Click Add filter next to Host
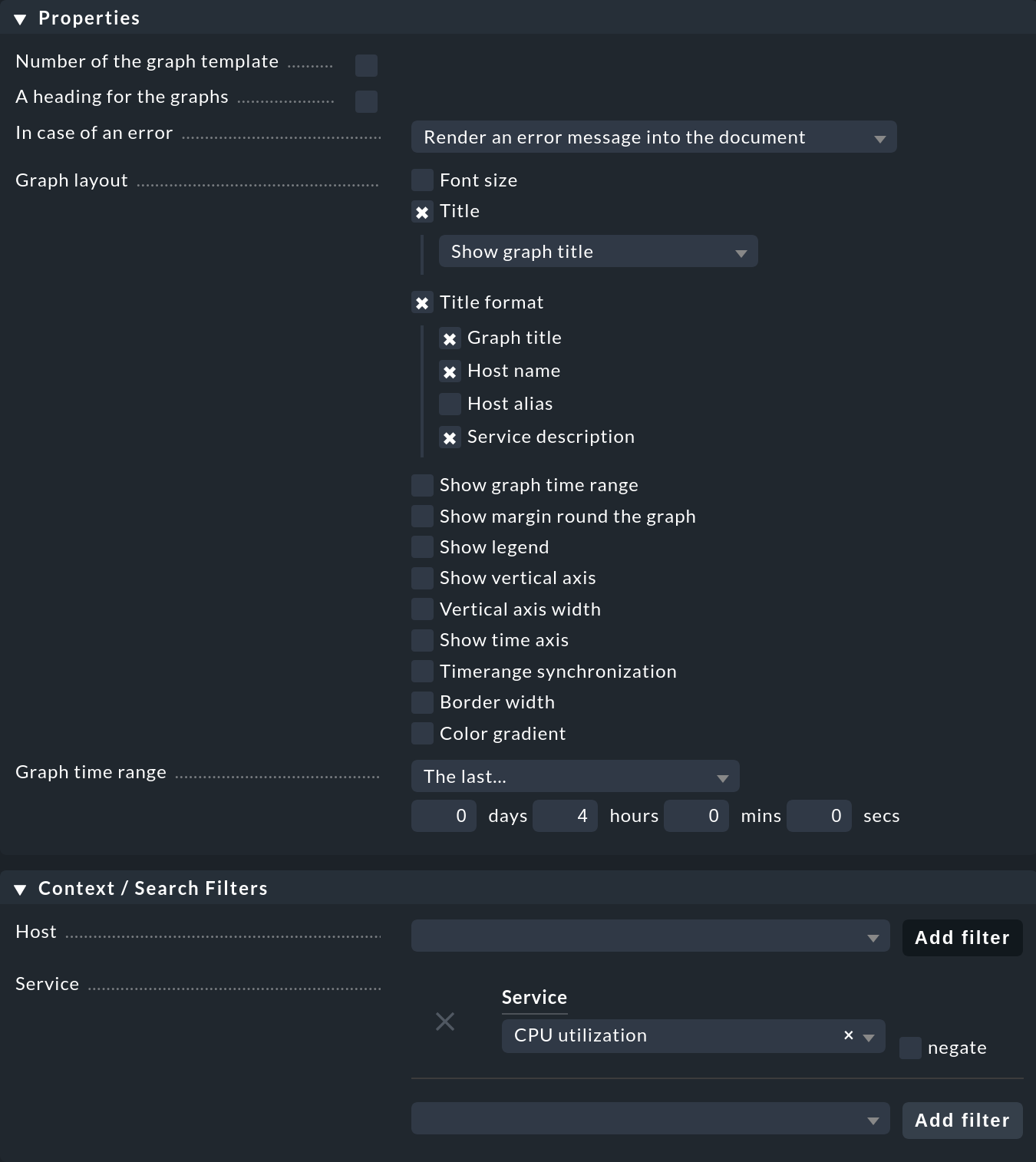 coord(962,937)
